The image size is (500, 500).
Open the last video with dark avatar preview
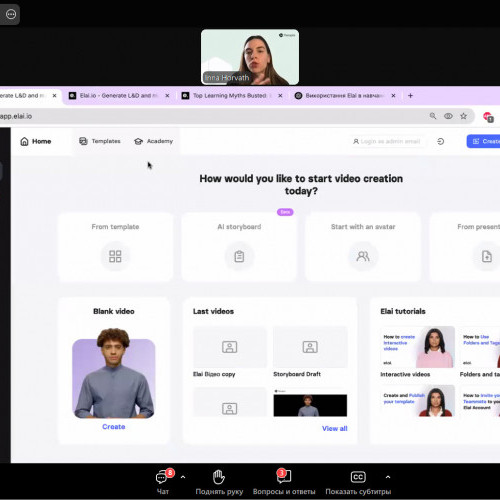click(x=310, y=402)
